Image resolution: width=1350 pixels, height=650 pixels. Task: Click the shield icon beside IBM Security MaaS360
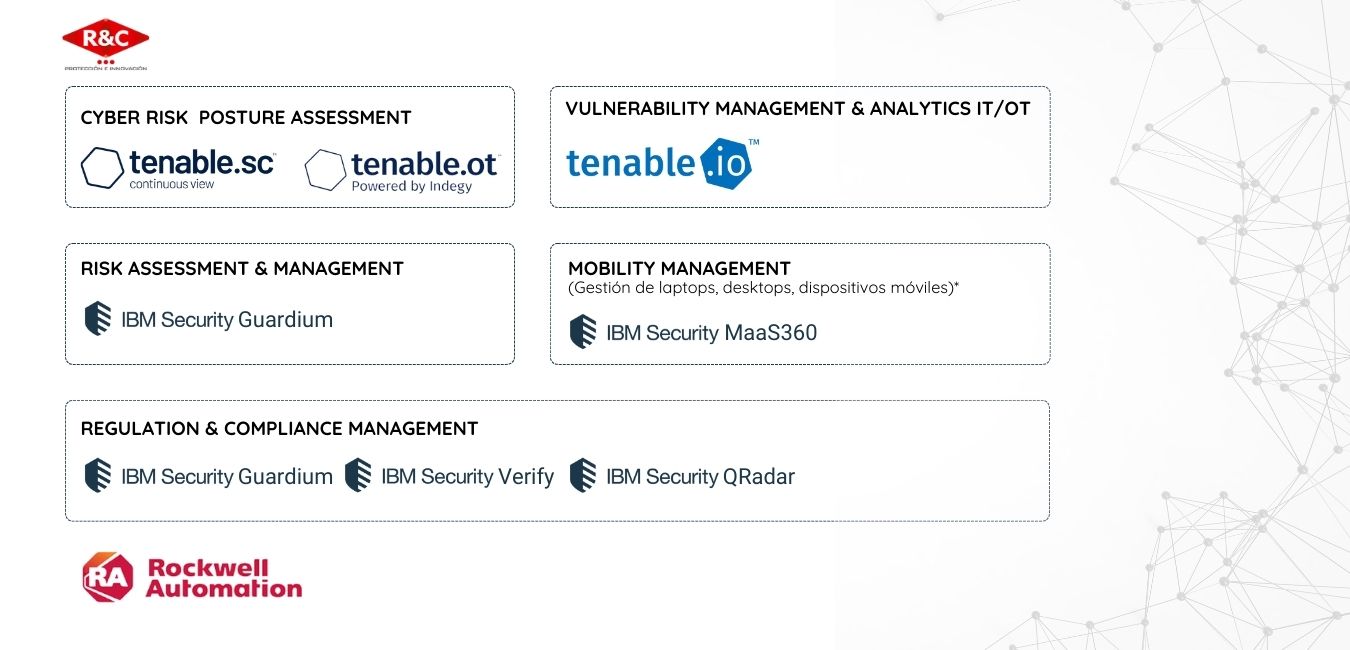(x=583, y=332)
